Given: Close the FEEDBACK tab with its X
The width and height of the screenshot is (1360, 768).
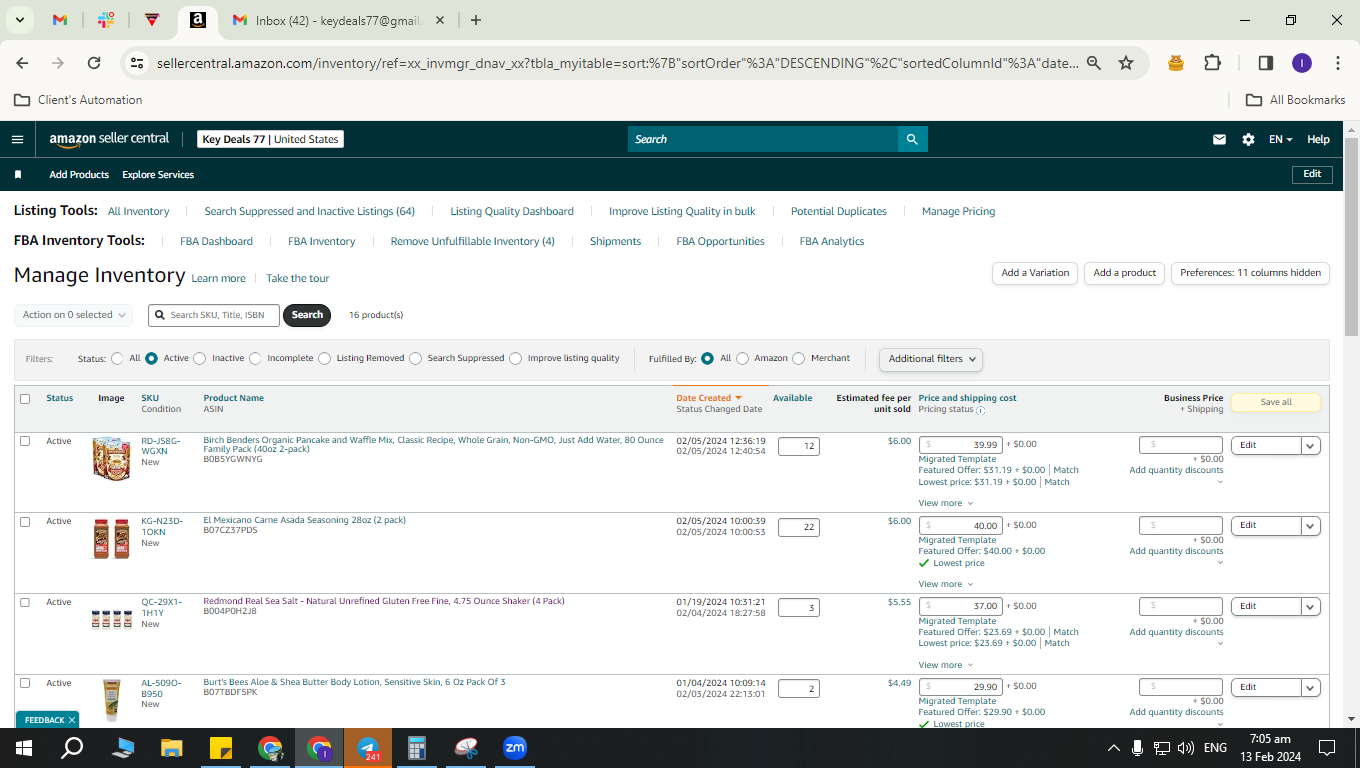Looking at the screenshot, I should pos(73,720).
